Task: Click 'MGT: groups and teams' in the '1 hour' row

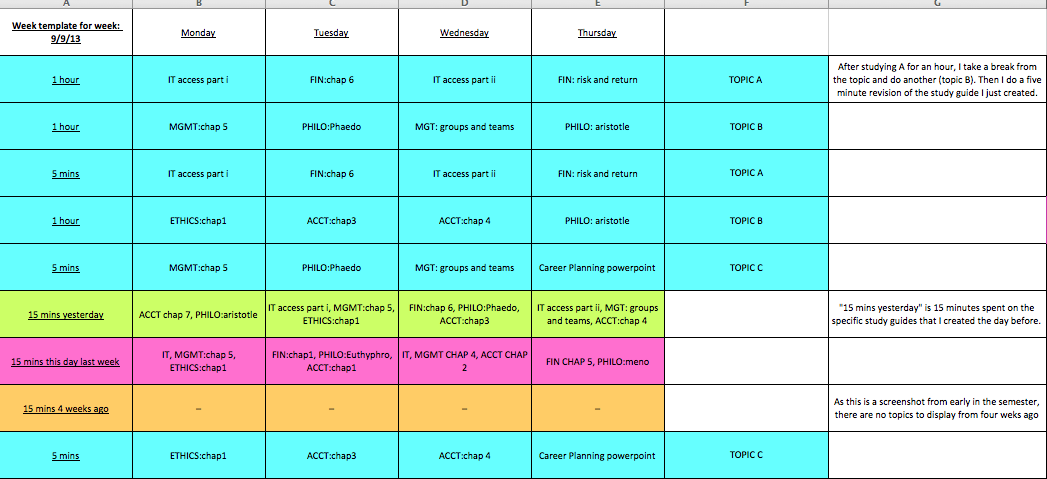Action: tap(464, 126)
